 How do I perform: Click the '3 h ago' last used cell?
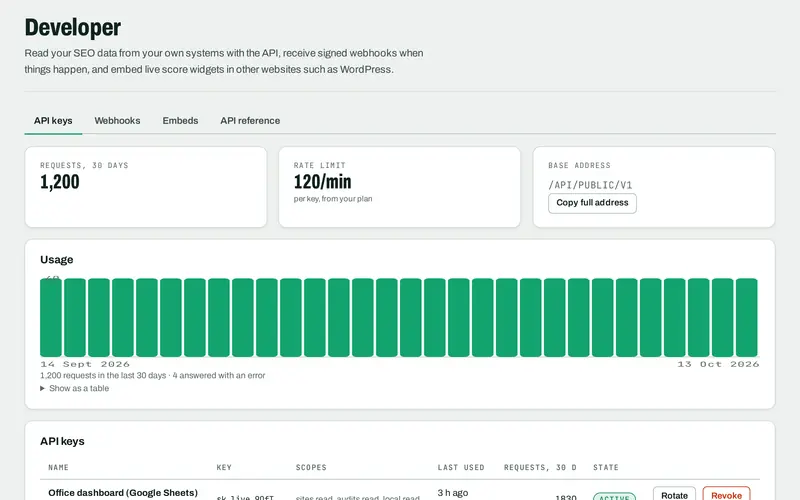[453, 493]
